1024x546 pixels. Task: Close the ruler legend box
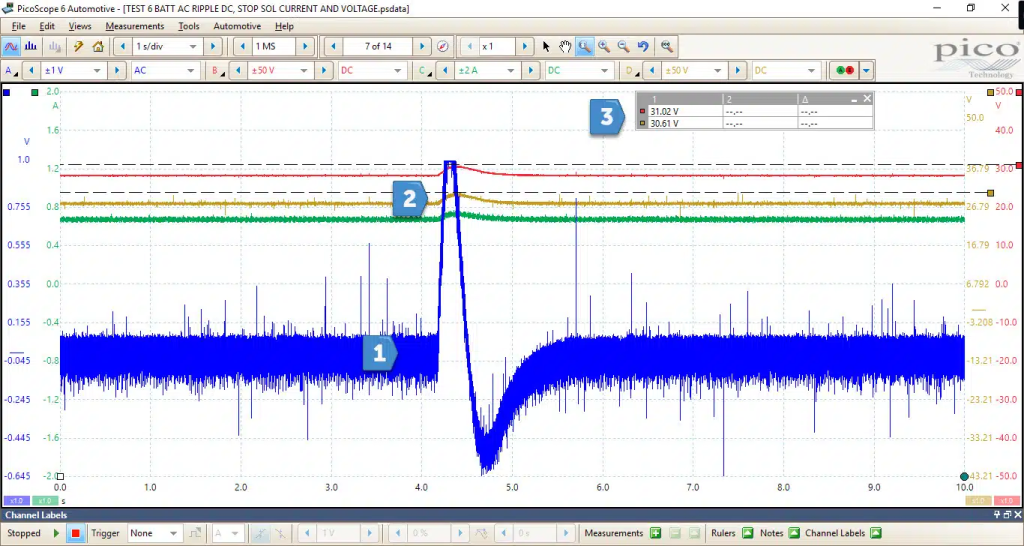(x=867, y=99)
